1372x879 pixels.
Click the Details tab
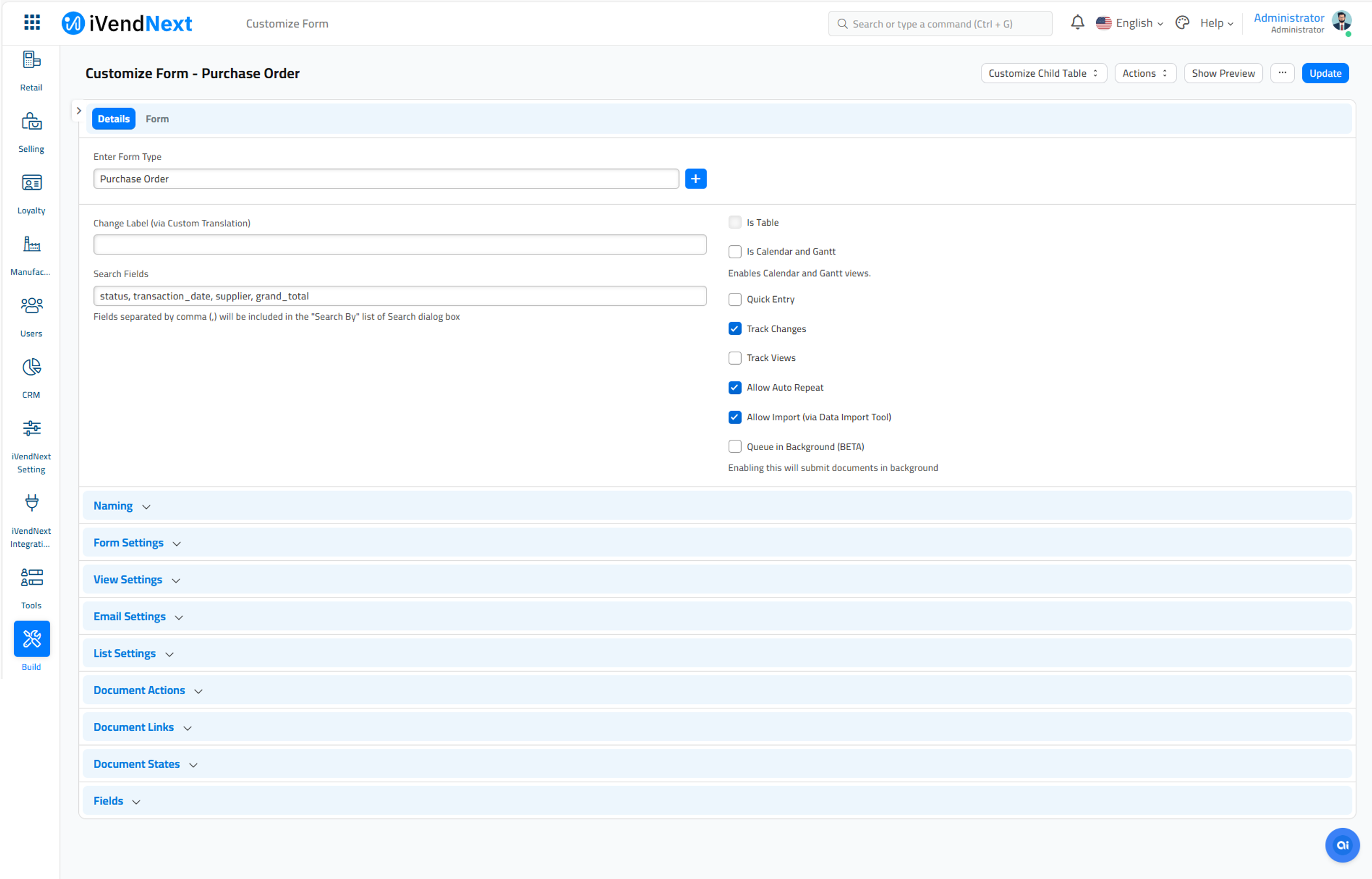point(114,119)
